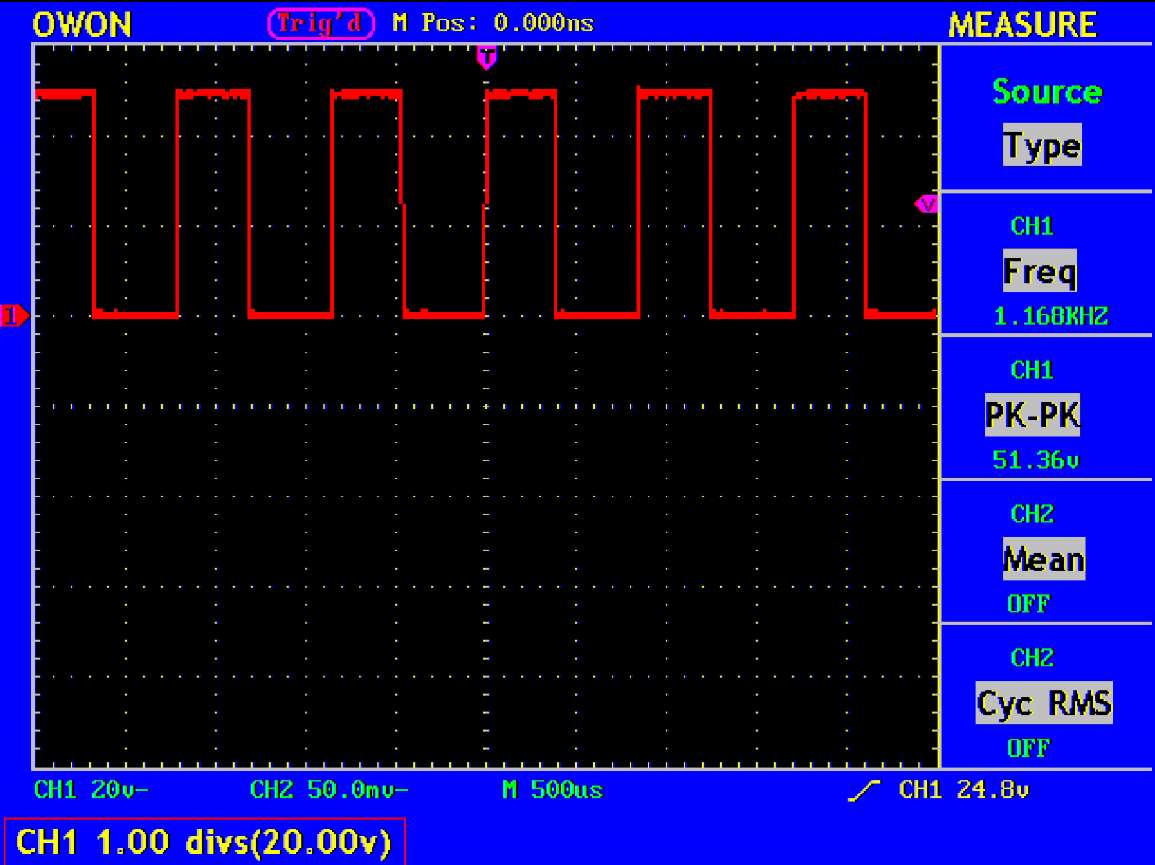
Task: Click the magenta trigger level marker
Action: [926, 204]
